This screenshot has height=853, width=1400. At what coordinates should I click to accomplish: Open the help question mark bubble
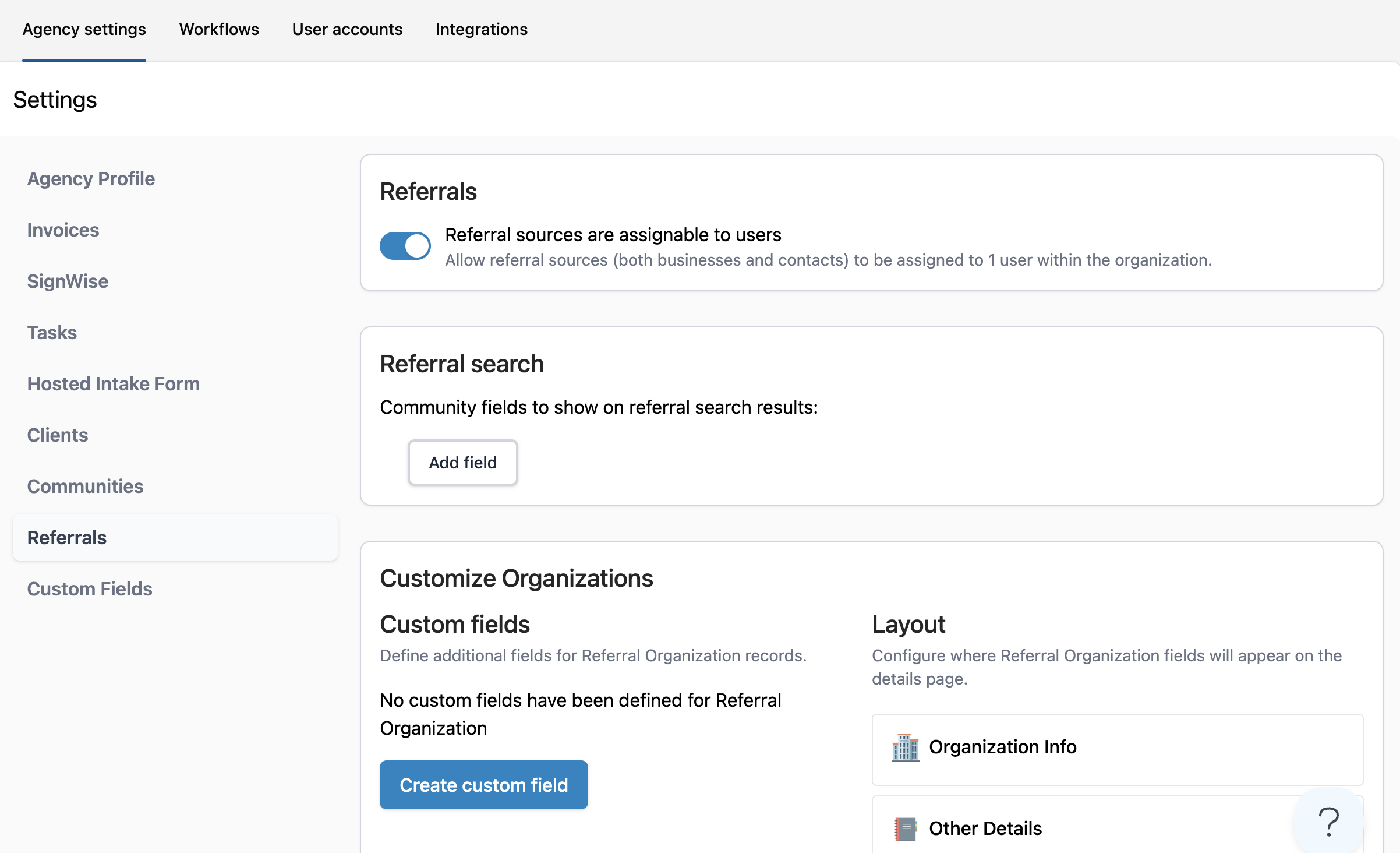tap(1328, 822)
